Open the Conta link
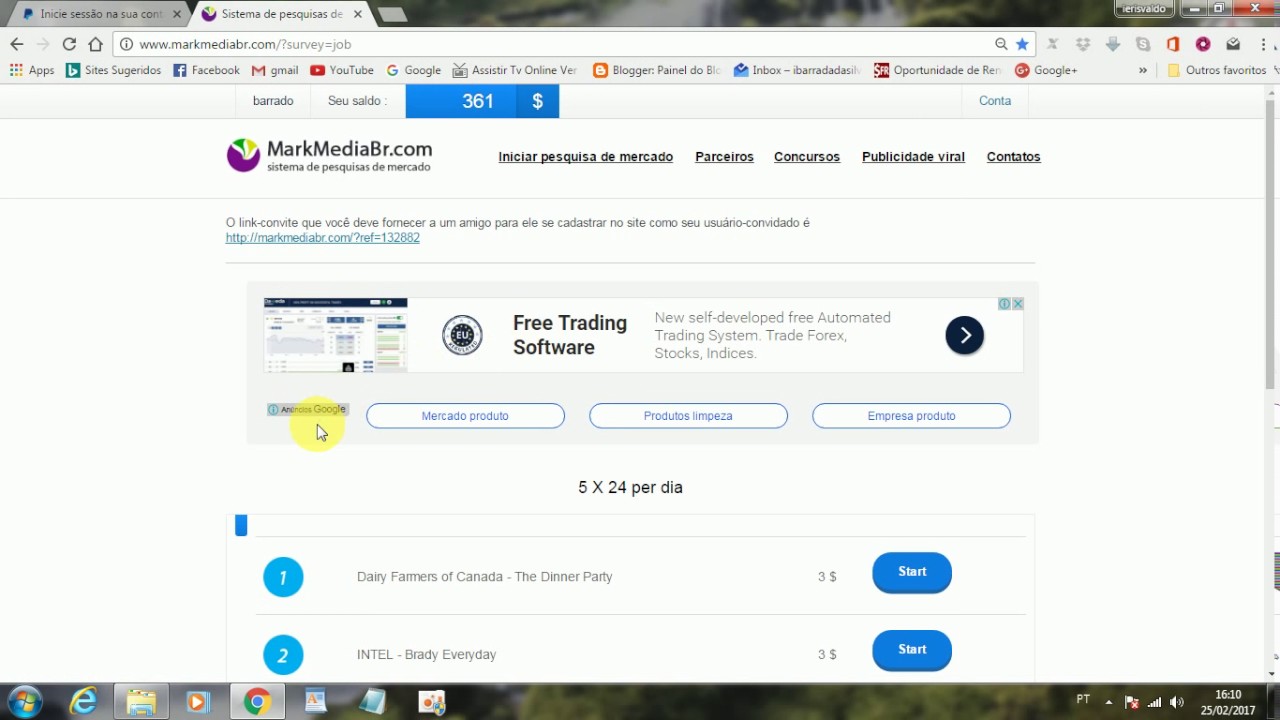The image size is (1280, 720). pos(995,101)
